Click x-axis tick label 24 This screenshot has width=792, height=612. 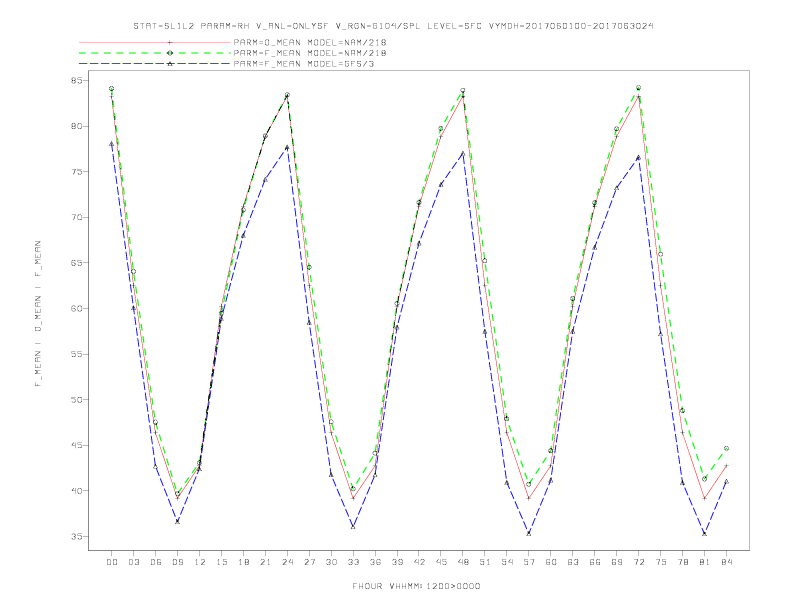click(287, 562)
